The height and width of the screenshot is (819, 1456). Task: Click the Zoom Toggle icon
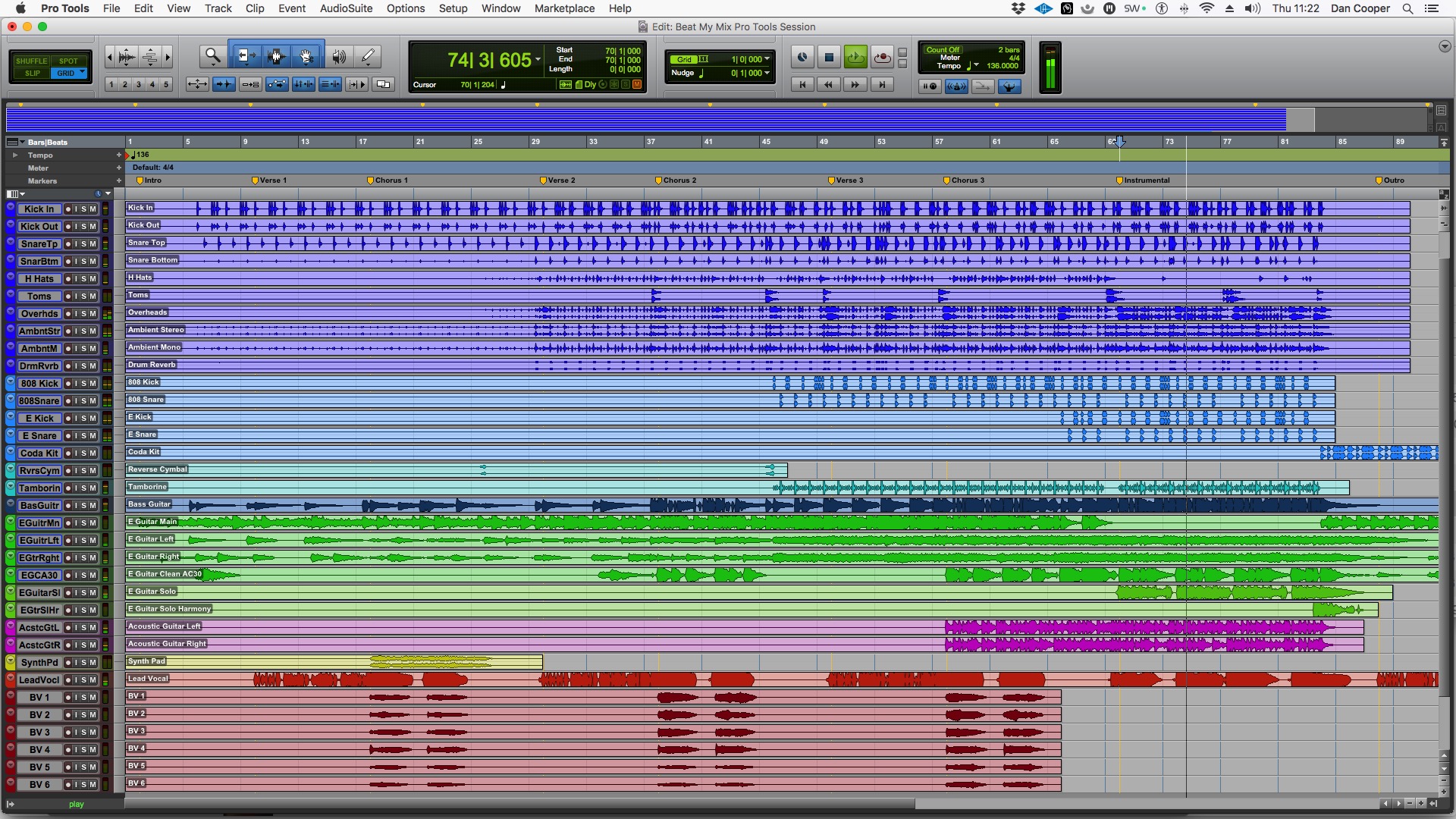click(197, 84)
